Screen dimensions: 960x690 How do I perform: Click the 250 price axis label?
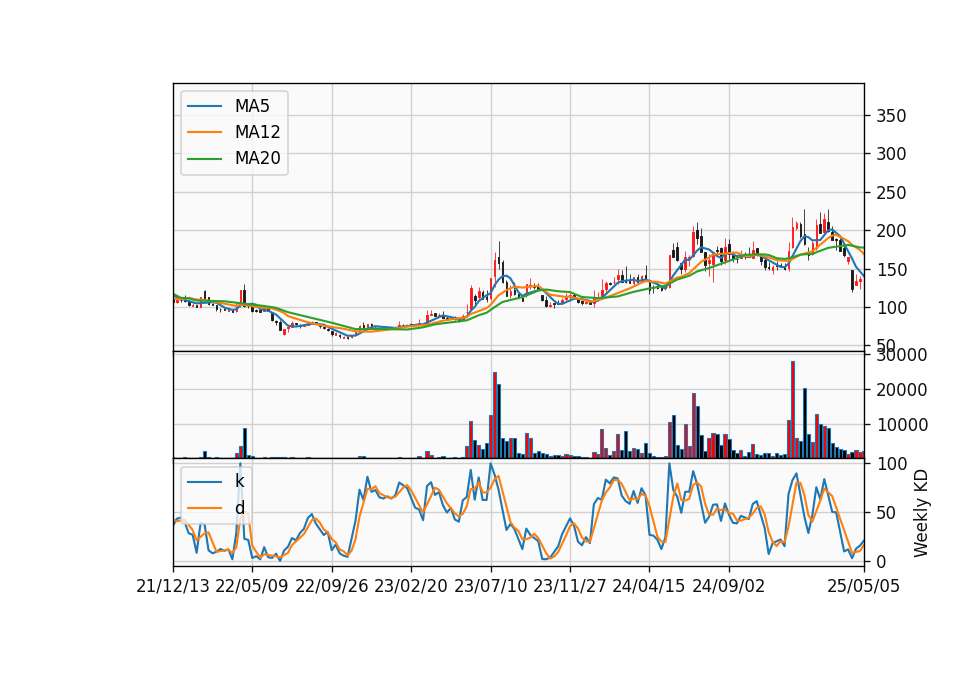click(891, 192)
